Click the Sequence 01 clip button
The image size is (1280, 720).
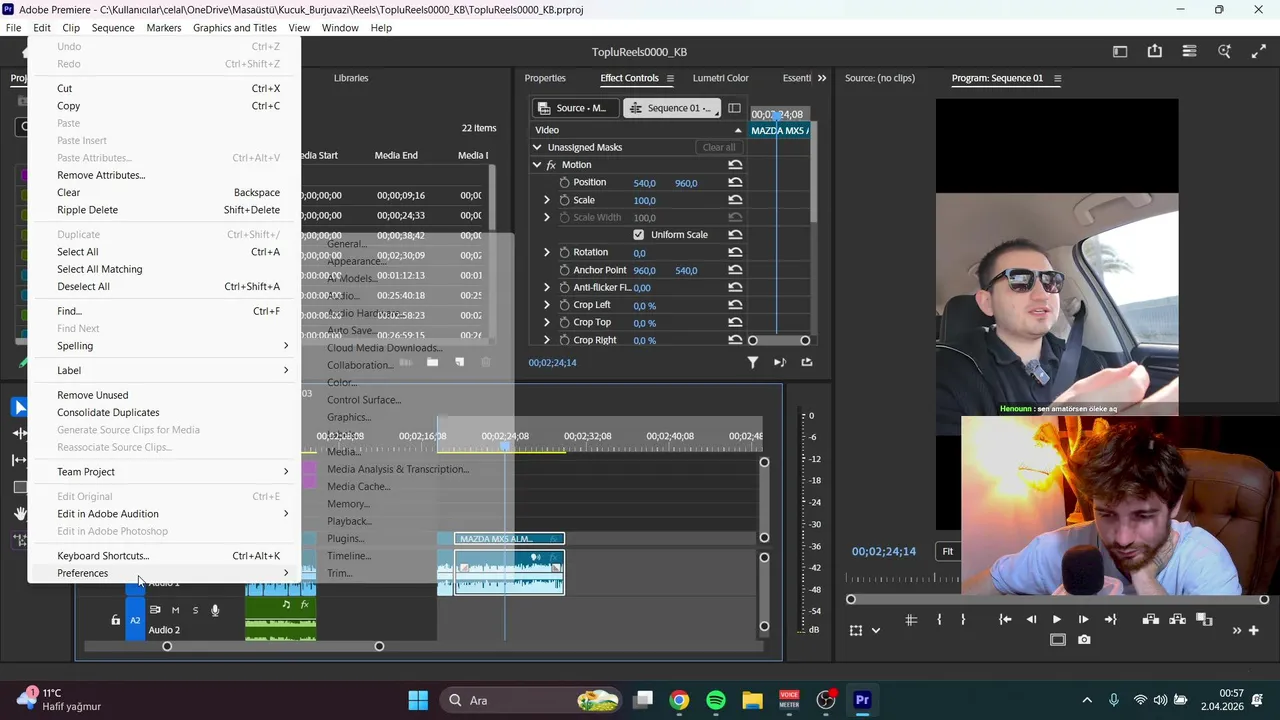(x=670, y=108)
